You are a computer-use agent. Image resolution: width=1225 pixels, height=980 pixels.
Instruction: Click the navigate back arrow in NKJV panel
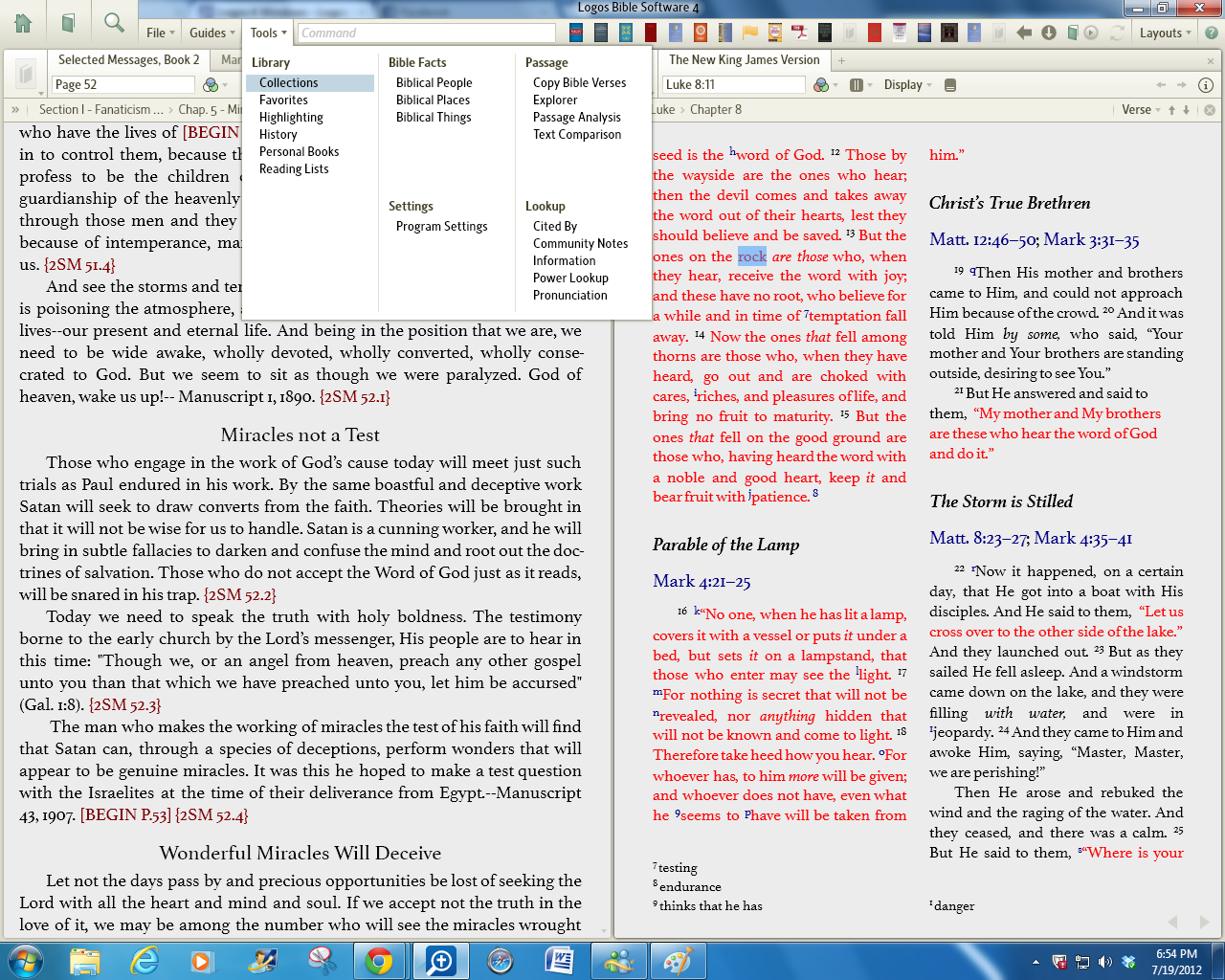(x=1162, y=85)
